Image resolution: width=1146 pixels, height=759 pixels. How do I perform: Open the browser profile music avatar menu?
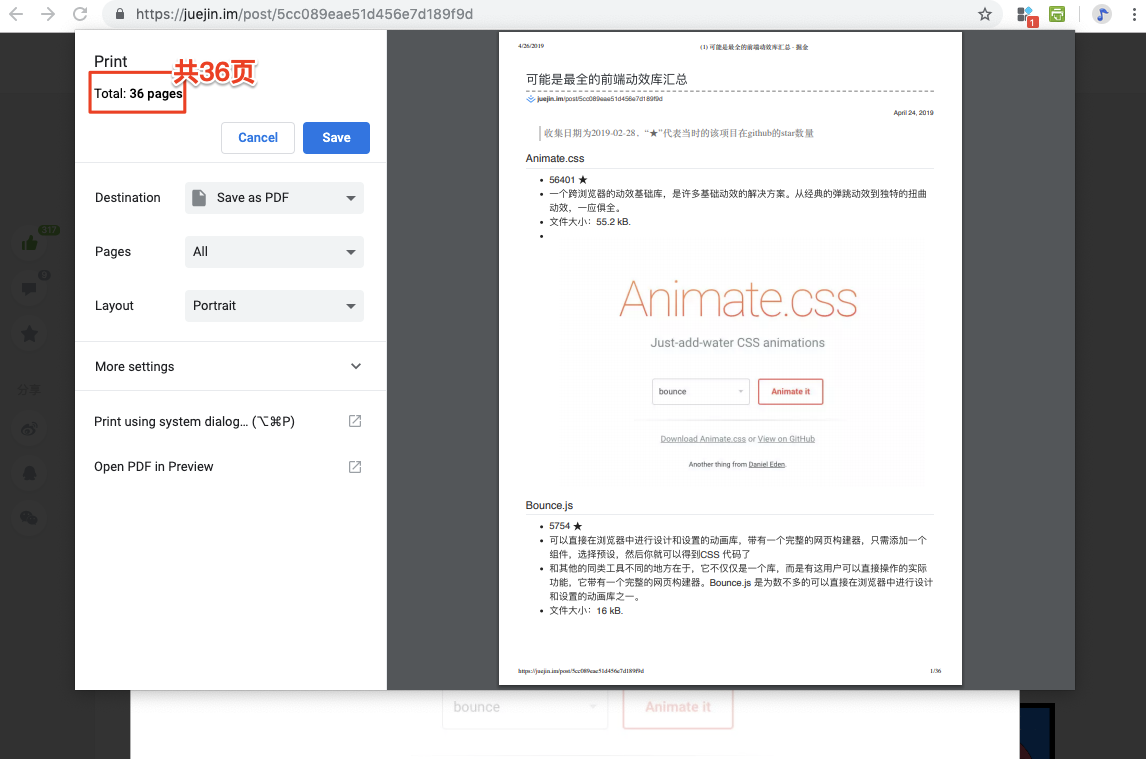tap(1101, 14)
